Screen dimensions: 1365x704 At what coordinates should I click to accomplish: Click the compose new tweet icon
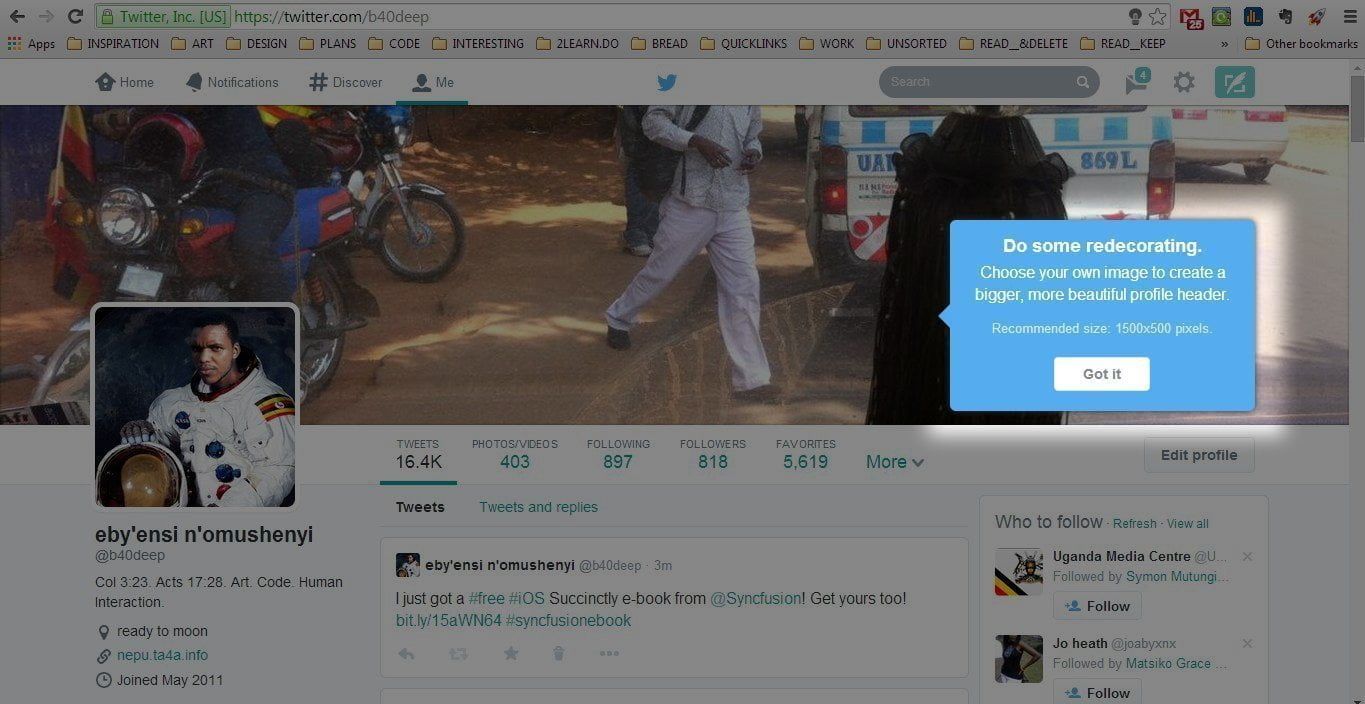(x=1234, y=83)
